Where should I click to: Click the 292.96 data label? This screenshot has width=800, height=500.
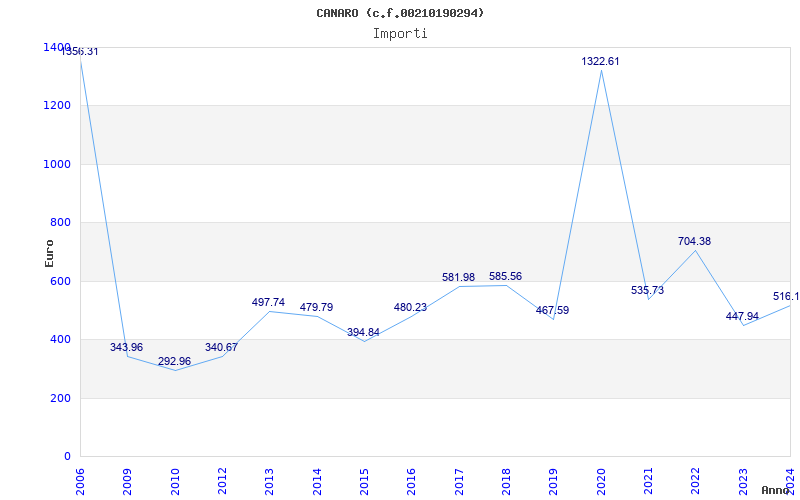(x=174, y=362)
